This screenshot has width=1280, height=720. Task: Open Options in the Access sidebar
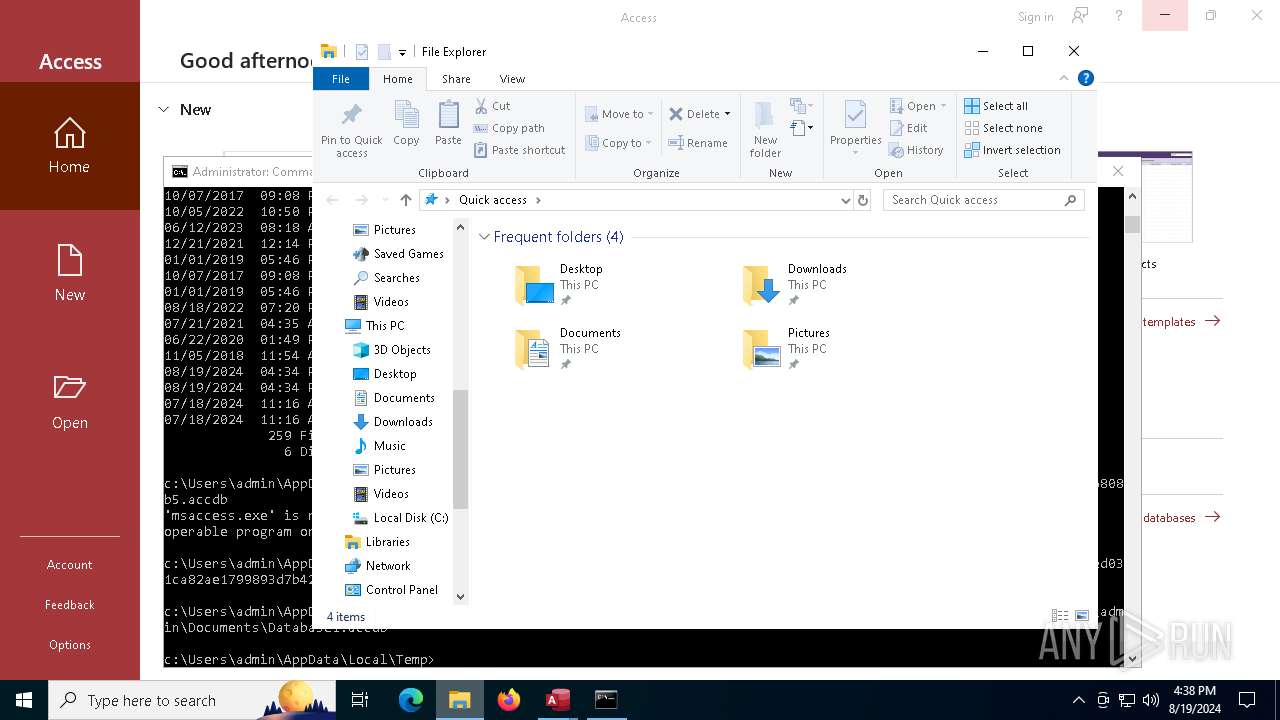70,645
